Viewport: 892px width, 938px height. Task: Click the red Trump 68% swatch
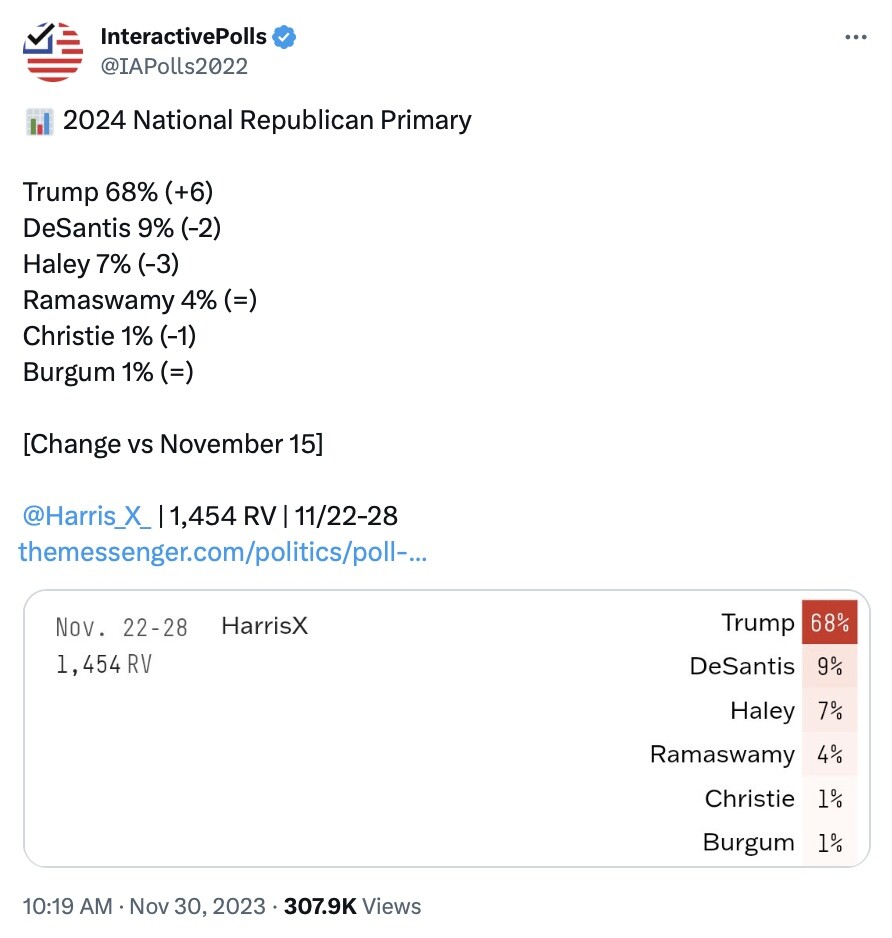tap(829, 622)
